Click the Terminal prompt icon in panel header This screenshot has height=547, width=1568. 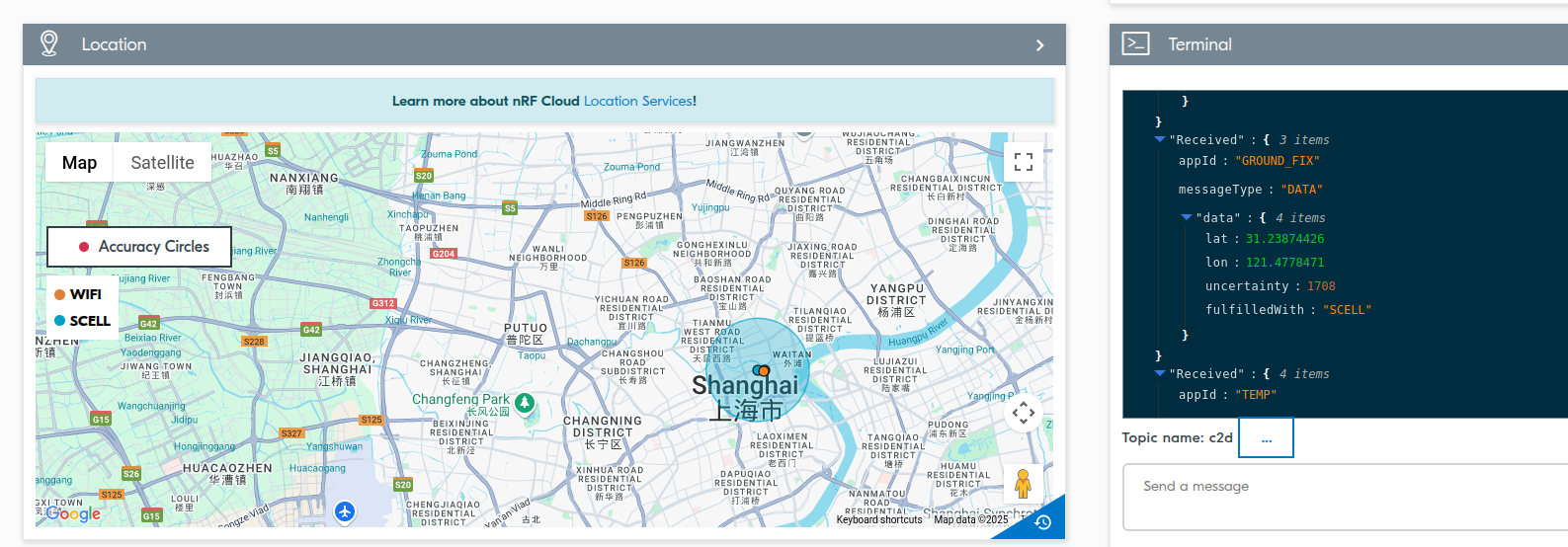[1135, 43]
